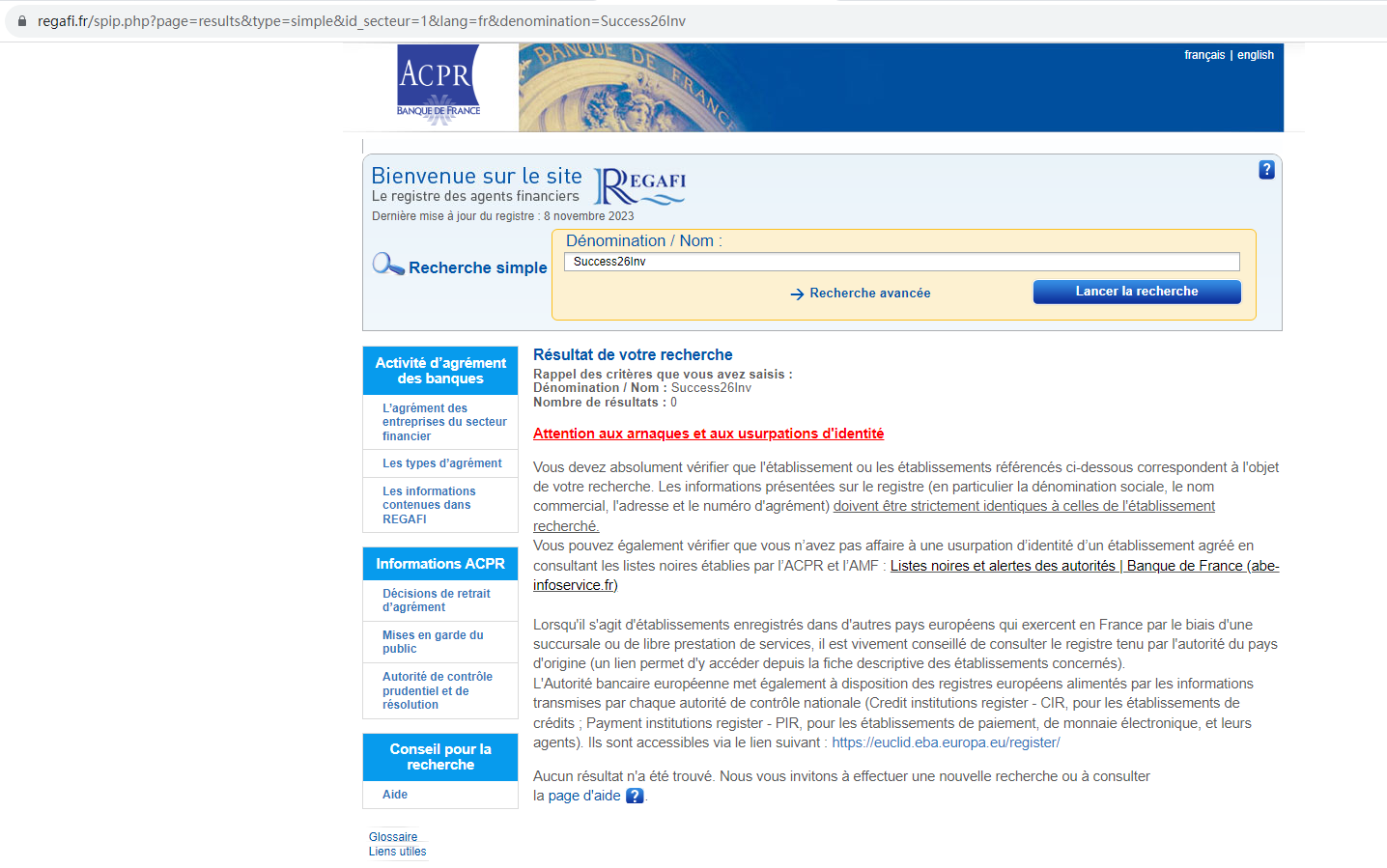This screenshot has width=1387, height=868.
Task: Open Décisions de retrait d'agrément
Action: (x=437, y=601)
